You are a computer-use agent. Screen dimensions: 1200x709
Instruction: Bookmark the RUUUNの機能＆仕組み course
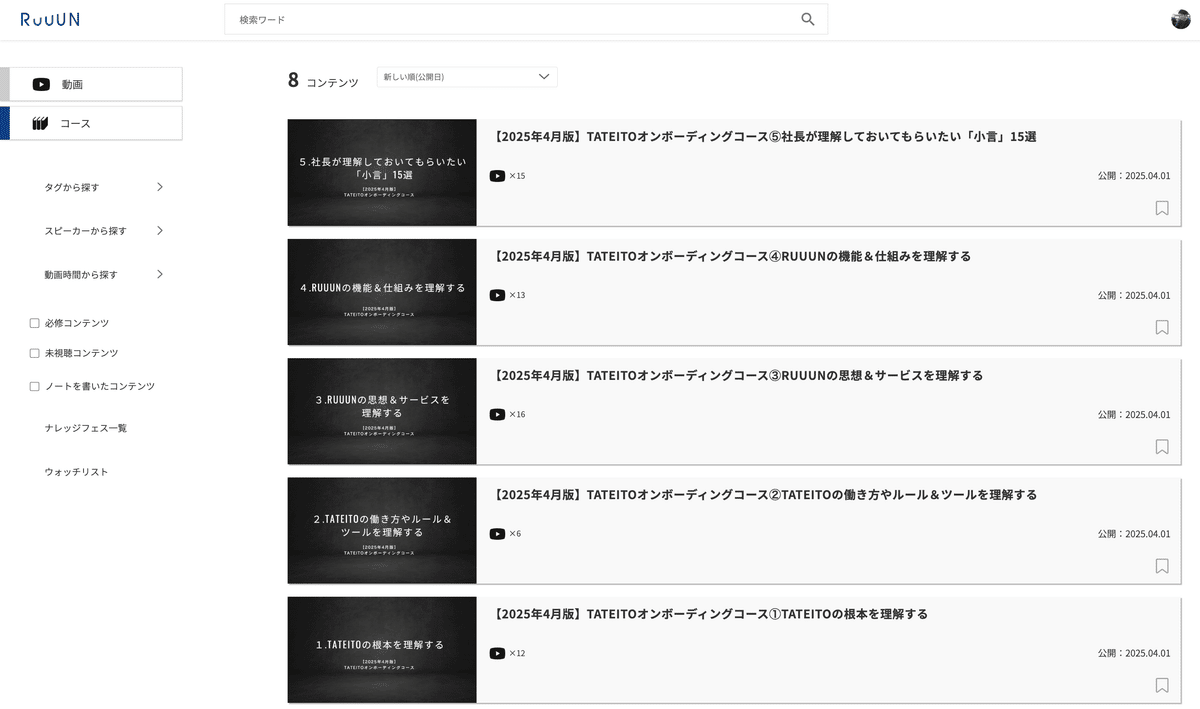click(1161, 327)
